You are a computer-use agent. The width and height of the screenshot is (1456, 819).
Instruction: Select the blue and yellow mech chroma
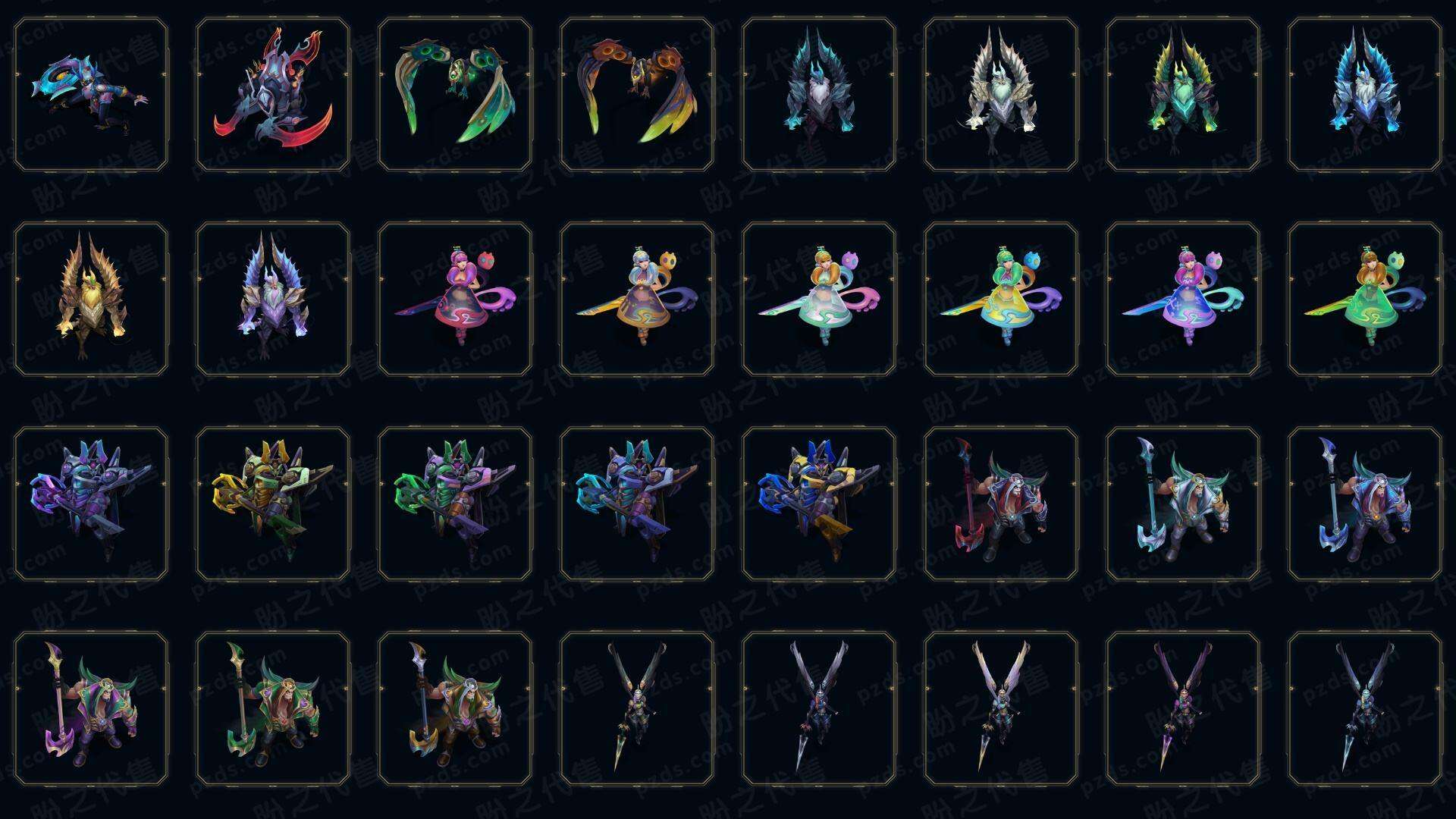point(819,504)
